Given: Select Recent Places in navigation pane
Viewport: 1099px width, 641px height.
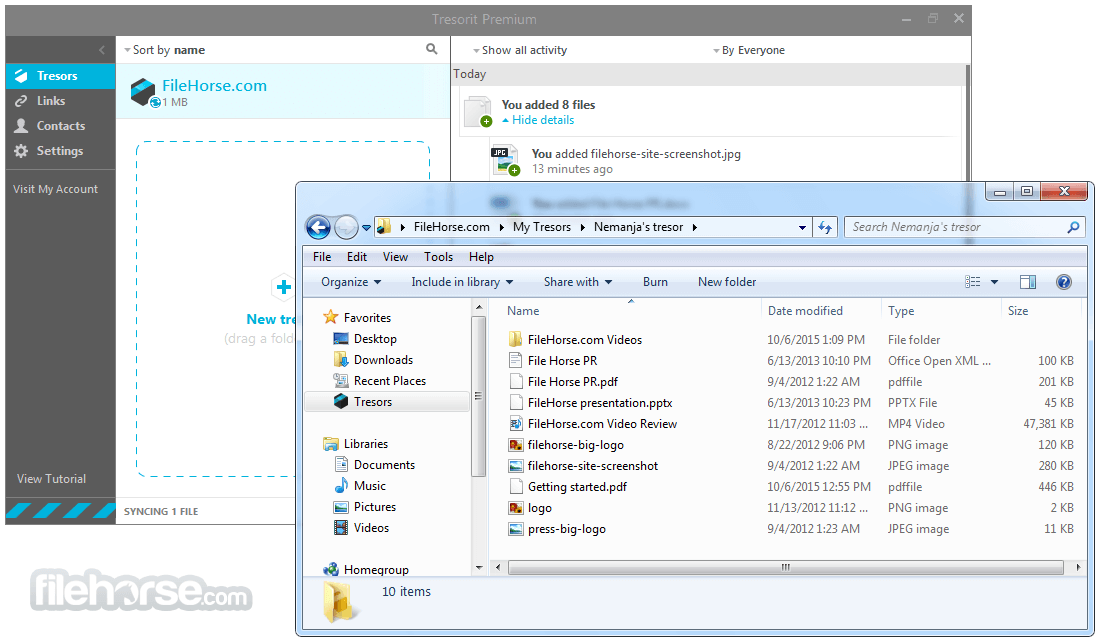Looking at the screenshot, I should (390, 381).
